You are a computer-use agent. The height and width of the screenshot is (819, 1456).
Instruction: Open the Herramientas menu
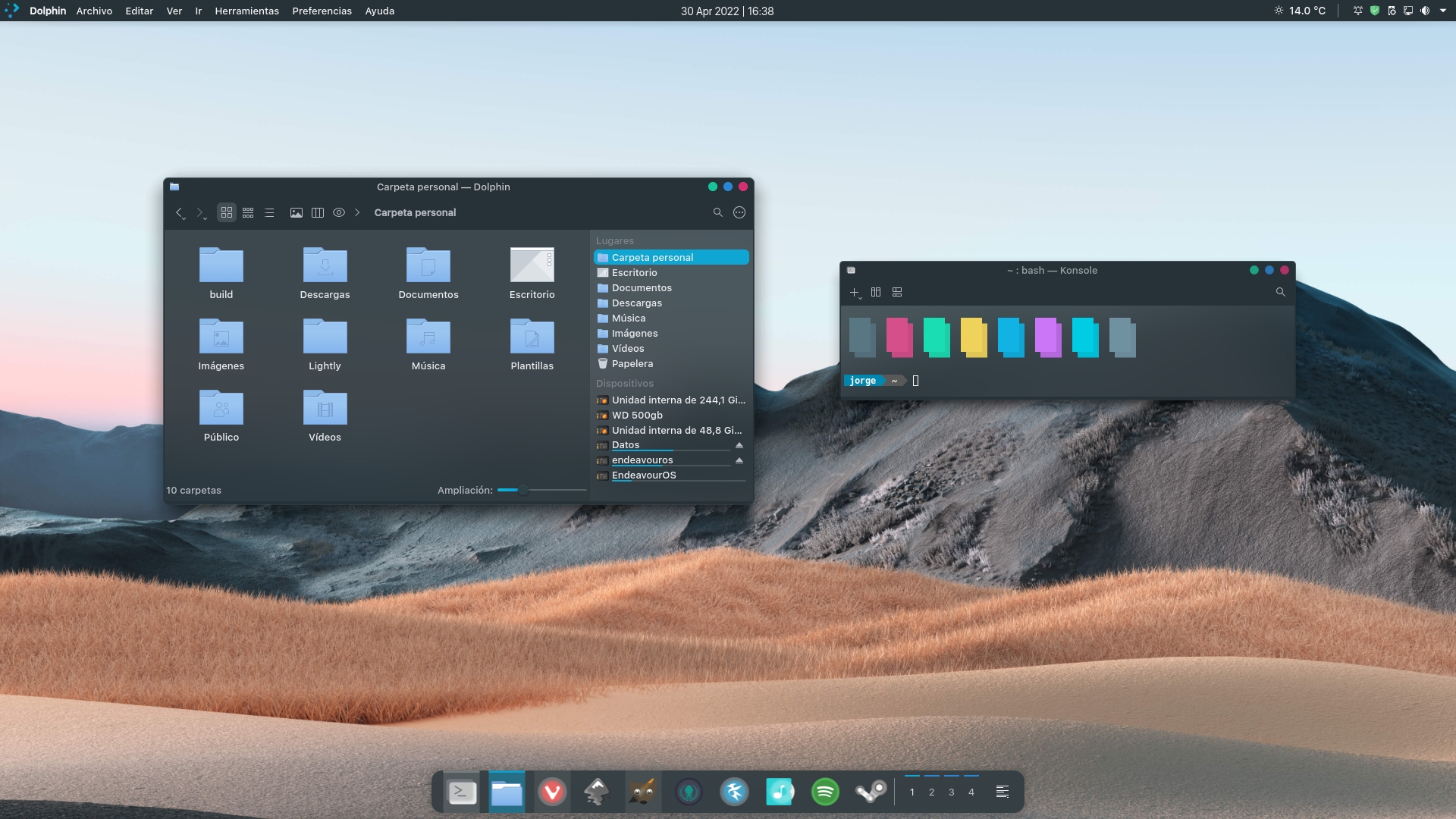[x=246, y=11]
